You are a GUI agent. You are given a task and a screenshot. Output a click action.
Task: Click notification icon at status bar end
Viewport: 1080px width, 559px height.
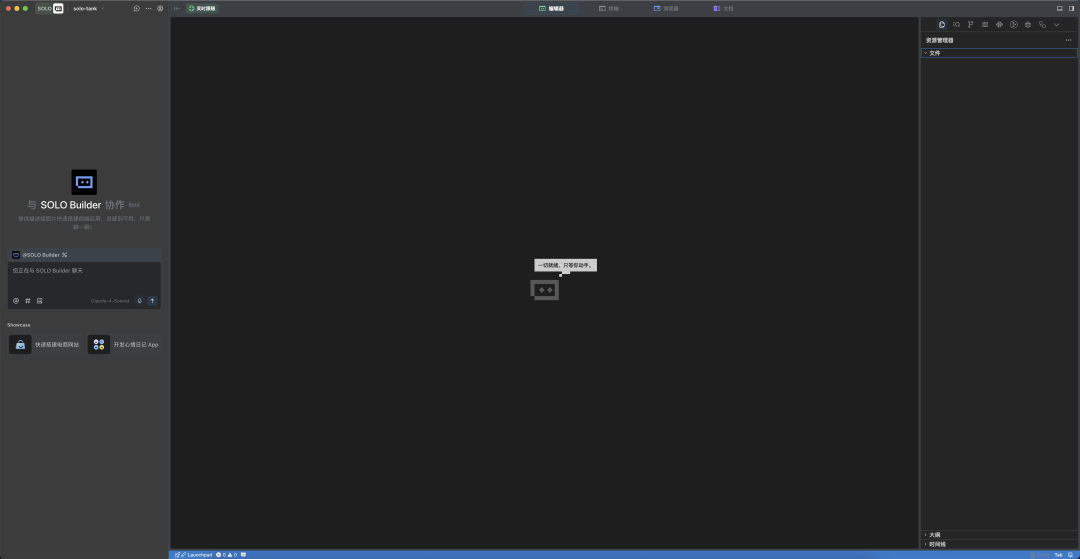click(x=1070, y=555)
